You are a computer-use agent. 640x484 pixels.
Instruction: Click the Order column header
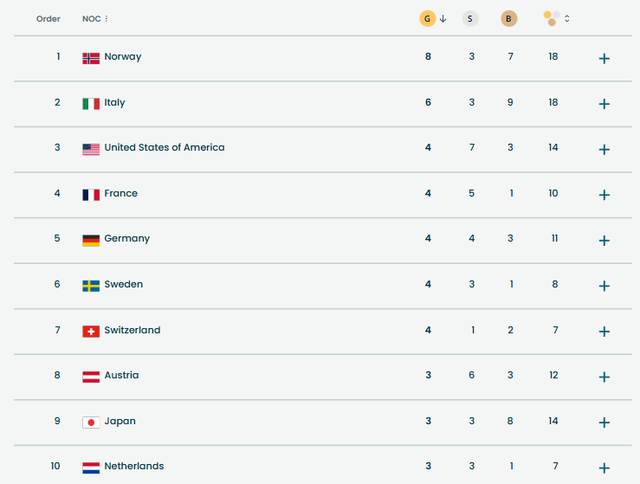tap(48, 19)
